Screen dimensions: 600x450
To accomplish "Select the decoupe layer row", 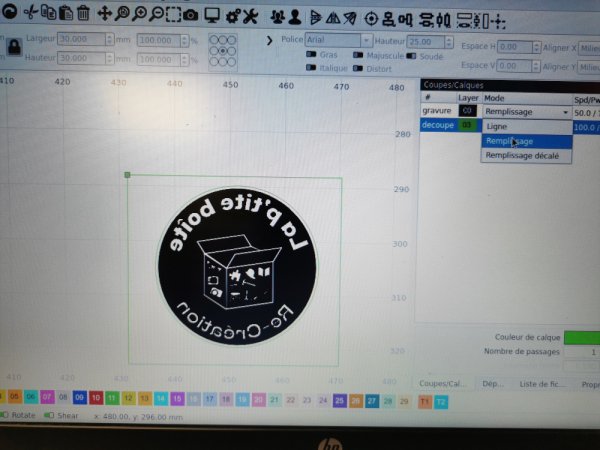I will pos(438,126).
